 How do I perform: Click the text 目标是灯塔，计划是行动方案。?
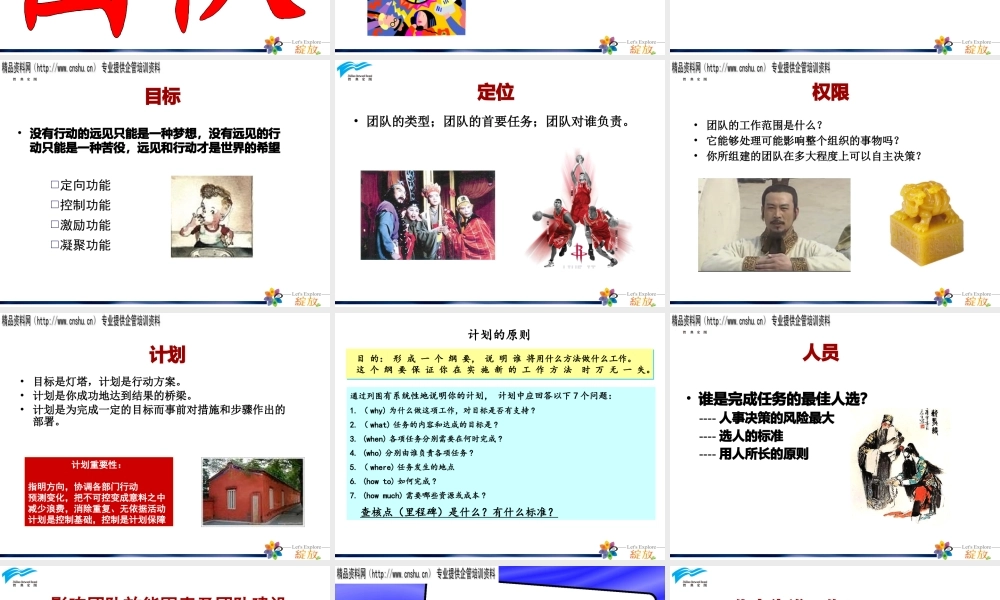[108, 381]
